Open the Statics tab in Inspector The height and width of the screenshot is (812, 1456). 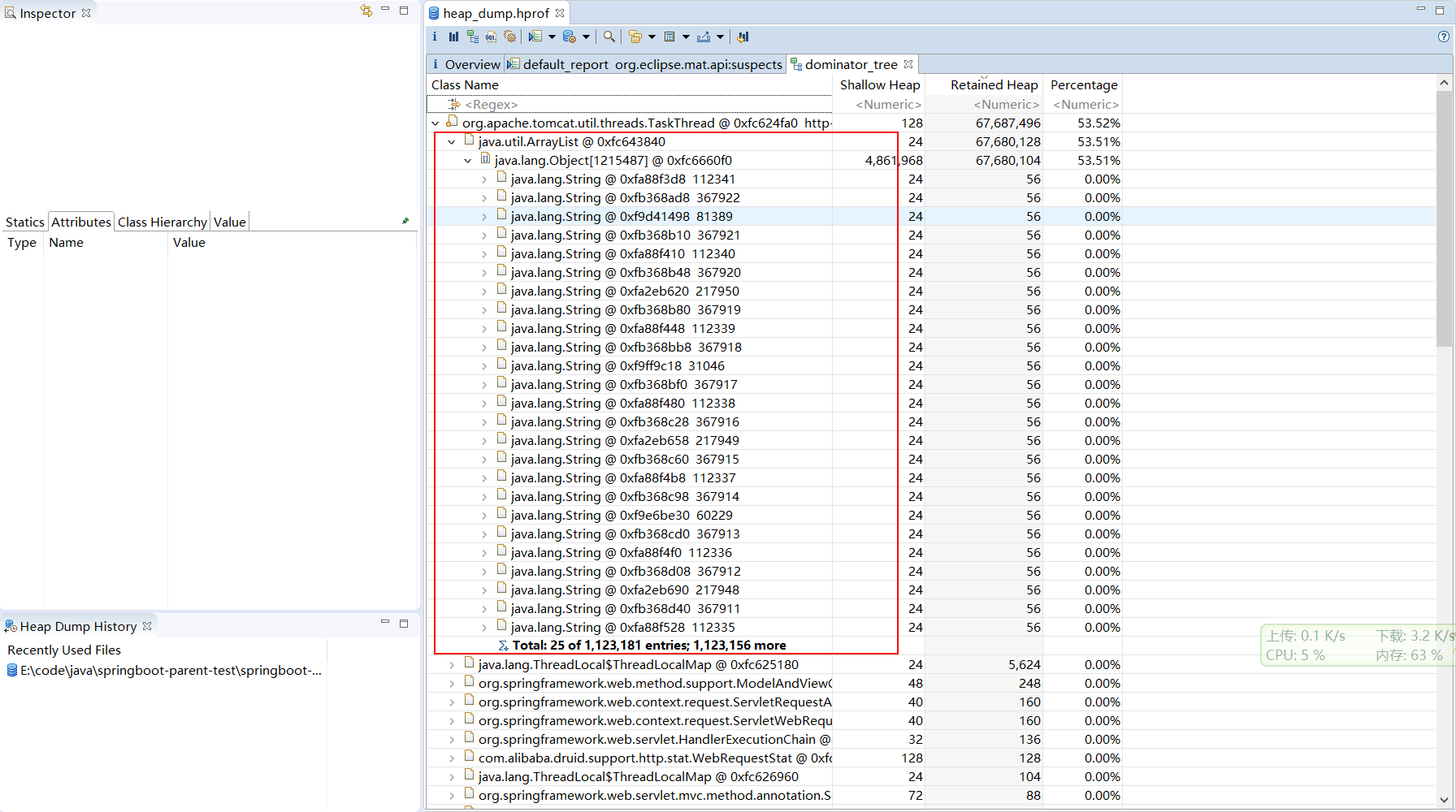coord(25,222)
